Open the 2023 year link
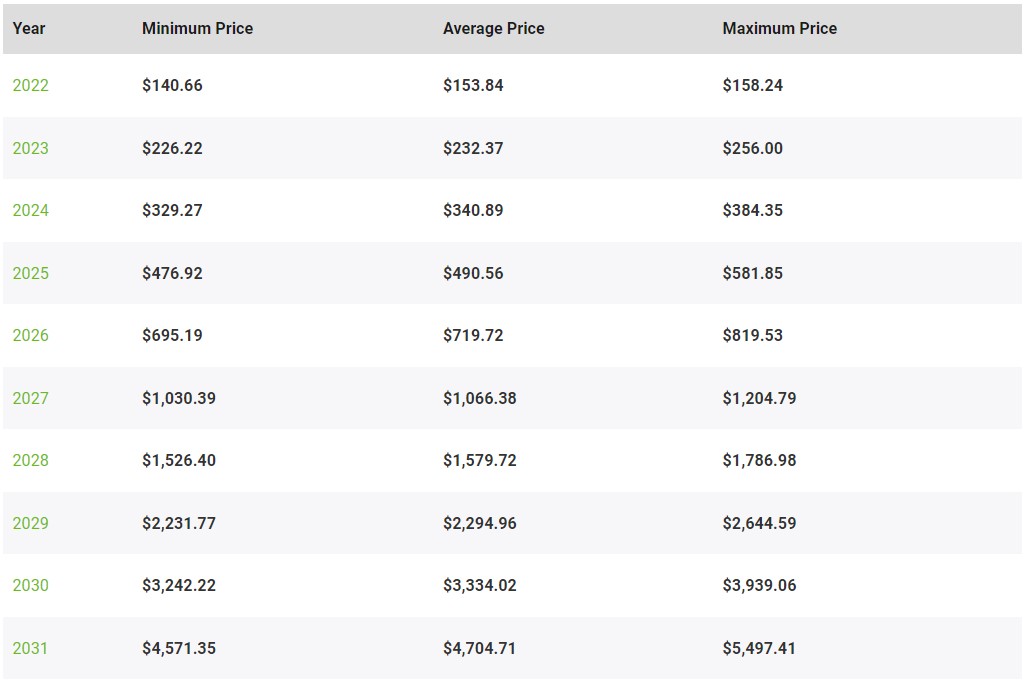 coord(31,148)
